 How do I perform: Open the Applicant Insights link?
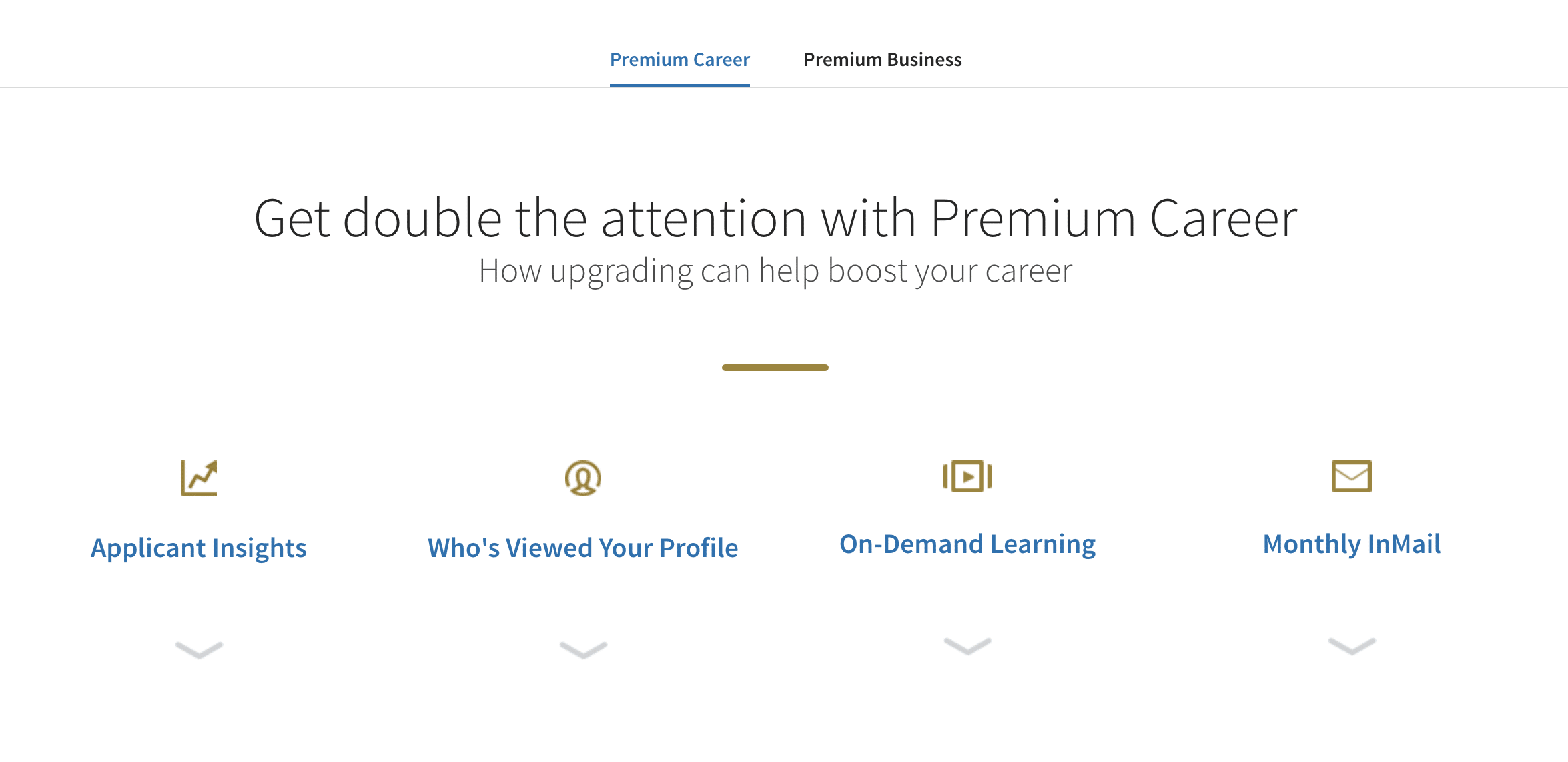pos(199,548)
